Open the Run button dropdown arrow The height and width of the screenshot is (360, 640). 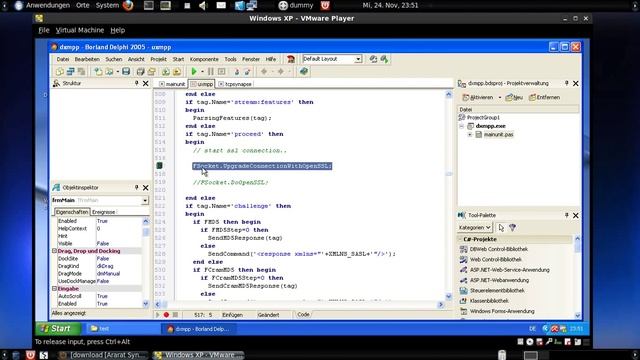tap(202, 71)
